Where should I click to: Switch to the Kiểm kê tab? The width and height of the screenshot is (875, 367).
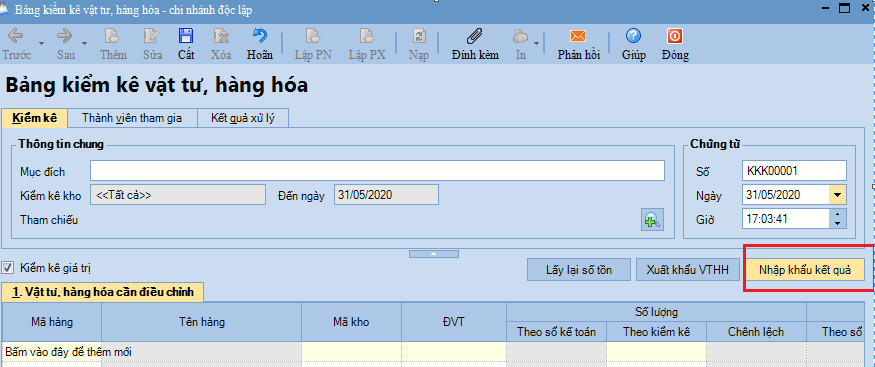coord(35,118)
